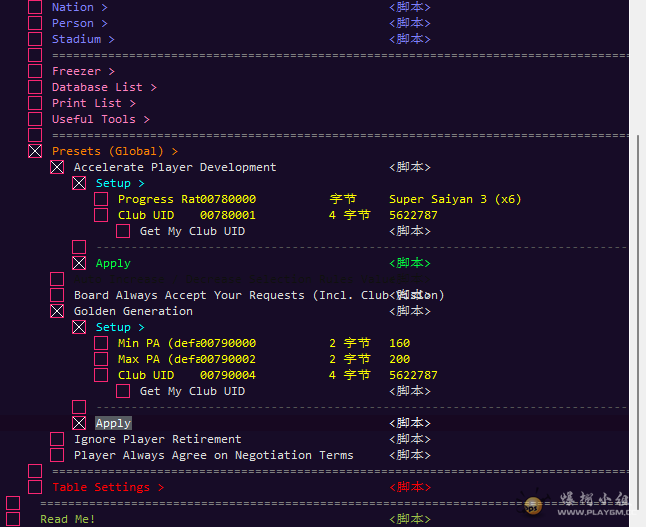Toggle the green Apply checkbox
This screenshot has width=646, height=527.
point(79,263)
